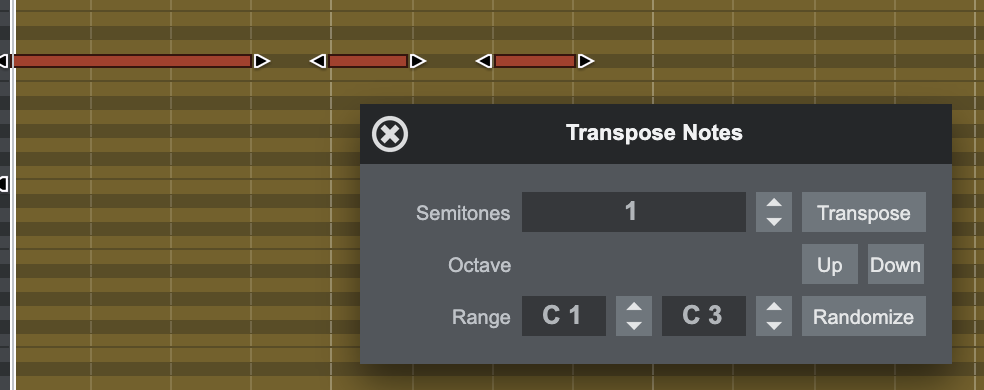Select the second red note
This screenshot has width=984, height=390.
tap(368, 61)
